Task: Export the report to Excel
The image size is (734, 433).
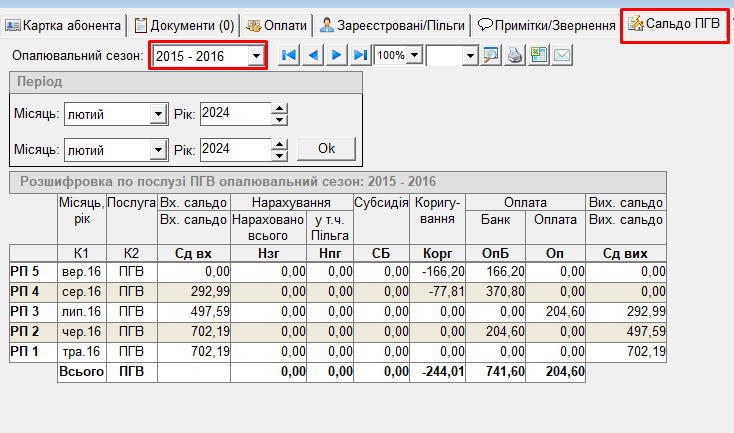Action: pyautogui.click(x=538, y=55)
